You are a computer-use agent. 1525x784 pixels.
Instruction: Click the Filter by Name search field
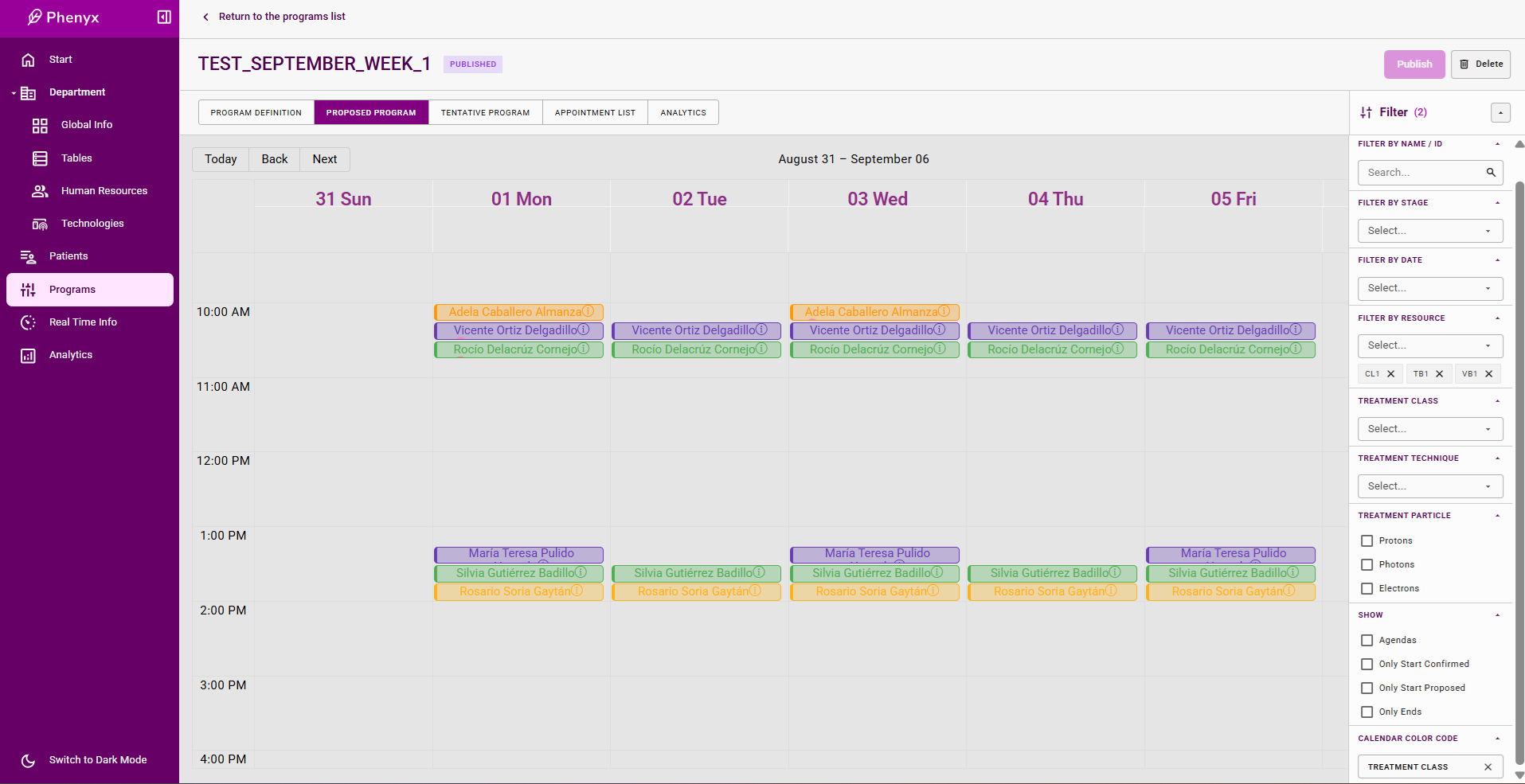(1421, 173)
